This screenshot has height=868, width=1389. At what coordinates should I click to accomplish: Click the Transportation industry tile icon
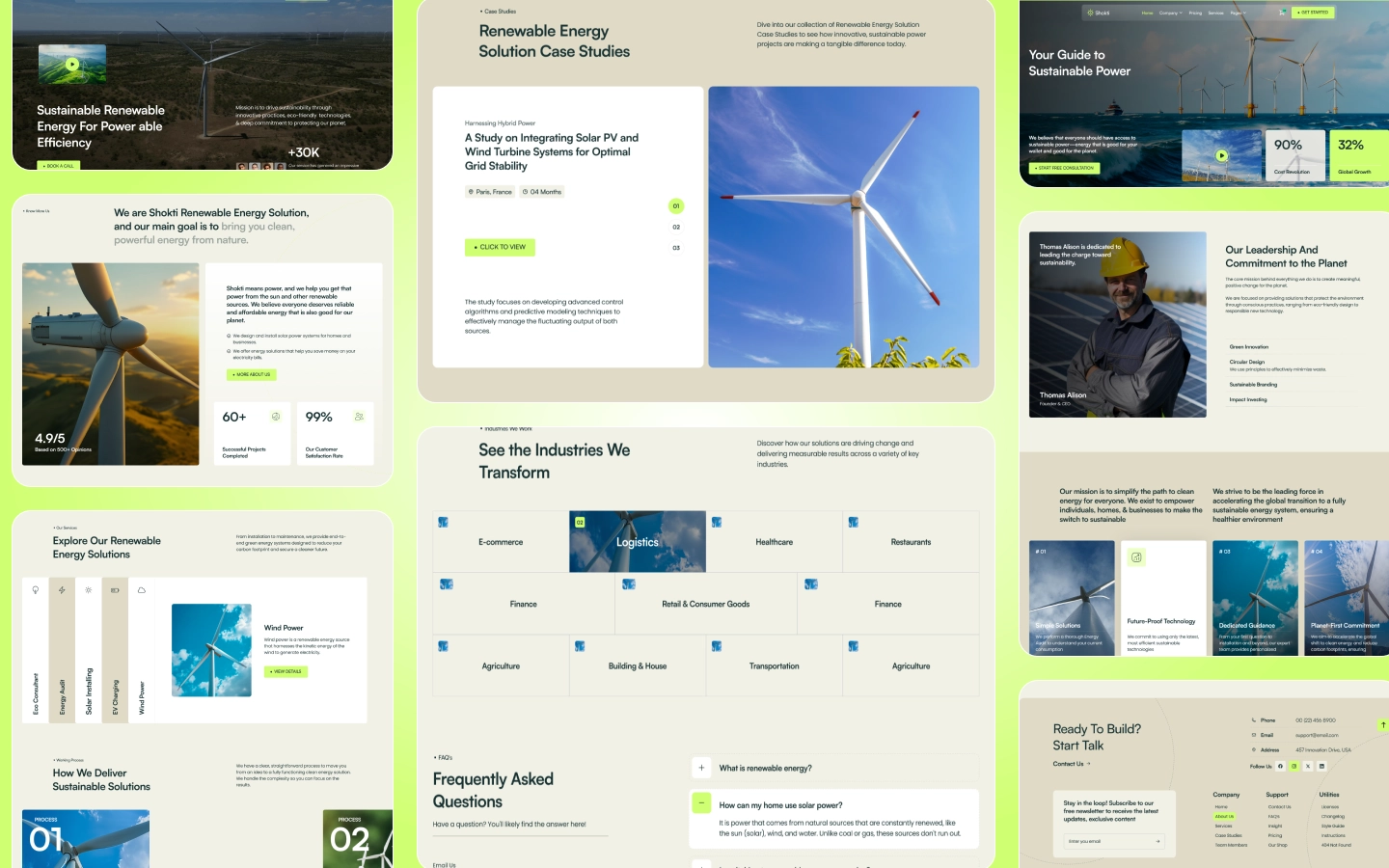pyautogui.click(x=717, y=646)
